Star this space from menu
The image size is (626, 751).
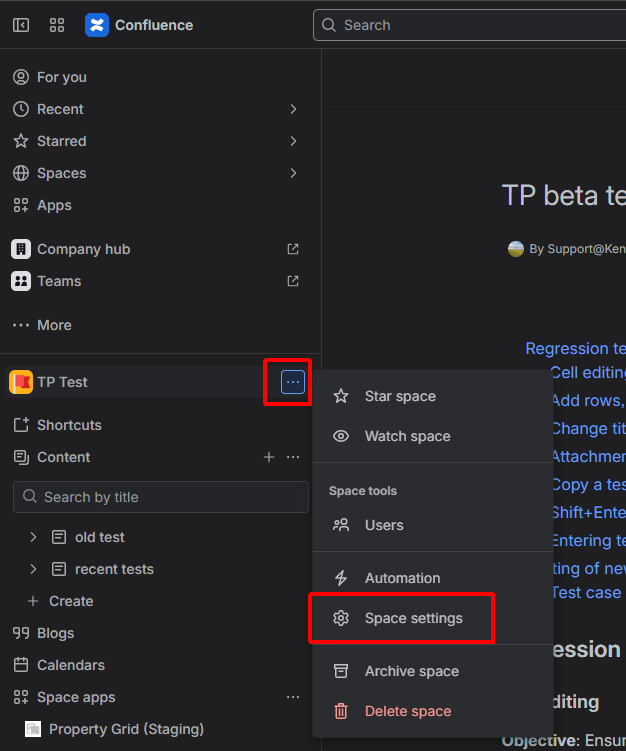tap(400, 396)
